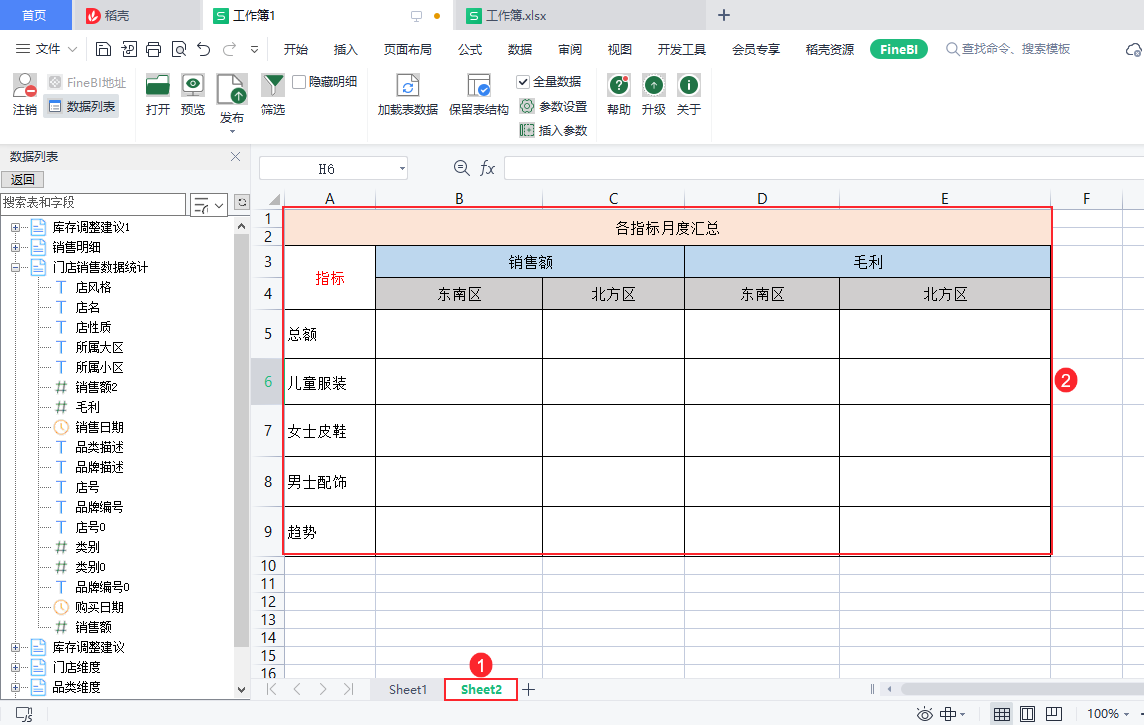The width and height of the screenshot is (1144, 725).
Task: Click the Save icon in quick toolbar
Action: point(104,50)
